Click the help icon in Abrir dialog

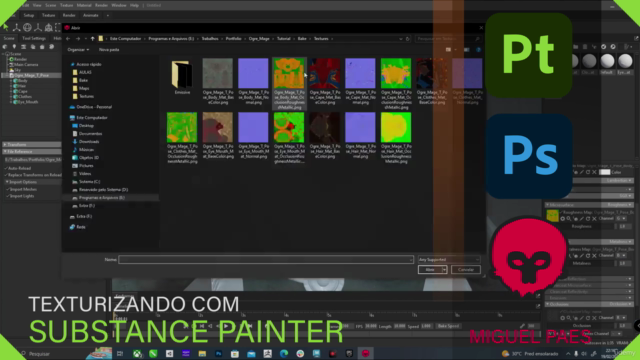(x=478, y=50)
